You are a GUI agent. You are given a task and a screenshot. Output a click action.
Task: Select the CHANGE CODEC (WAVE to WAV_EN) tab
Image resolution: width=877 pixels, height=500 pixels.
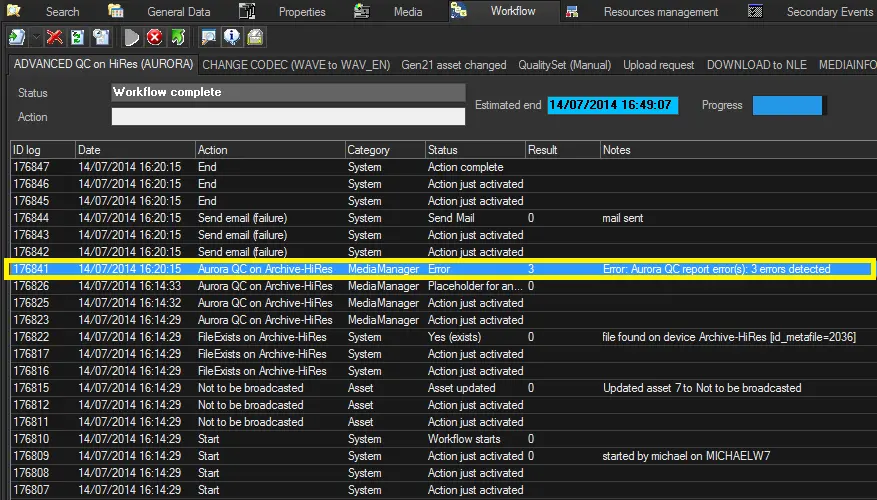(x=297, y=65)
